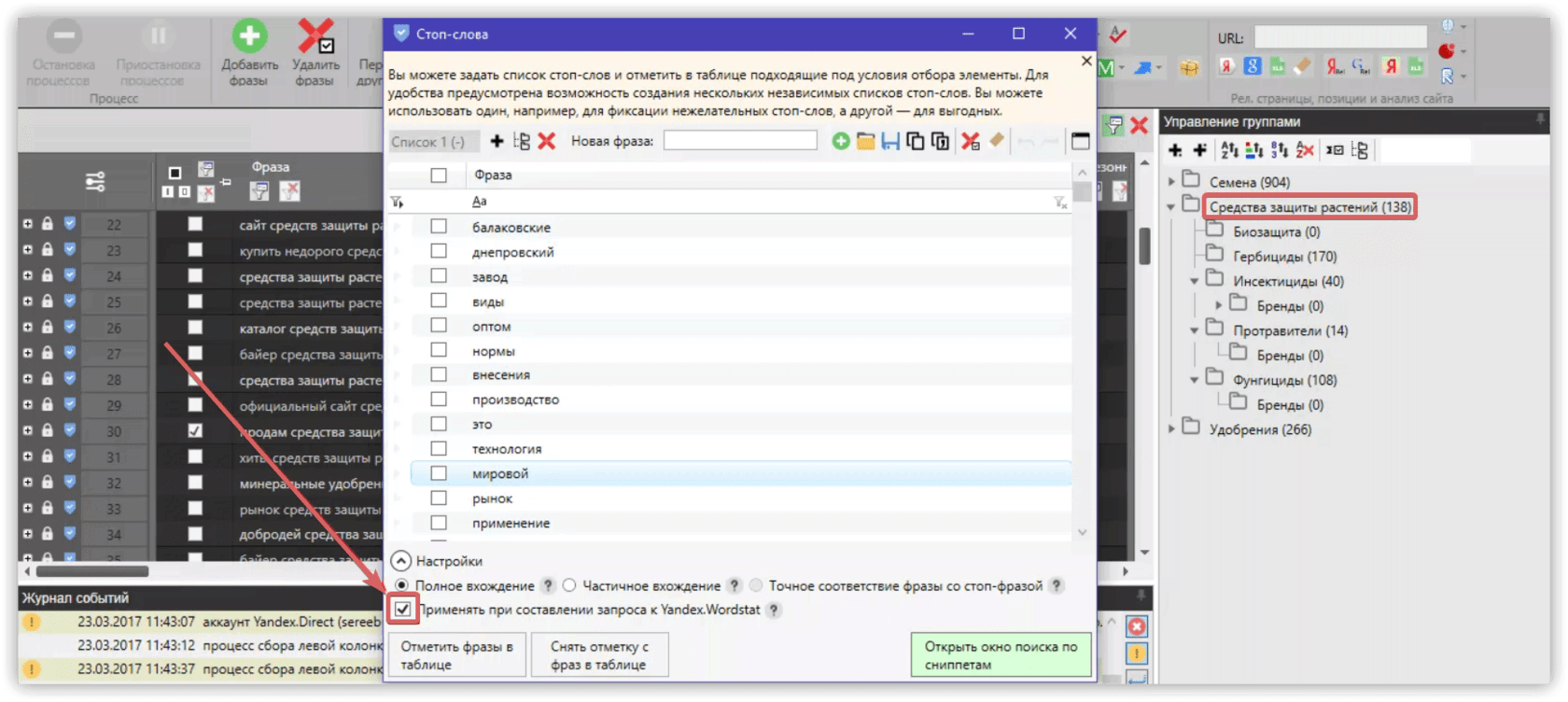Click Снять отметку с фраз в таблице
Screen dimensions: 1568x702
(x=599, y=655)
